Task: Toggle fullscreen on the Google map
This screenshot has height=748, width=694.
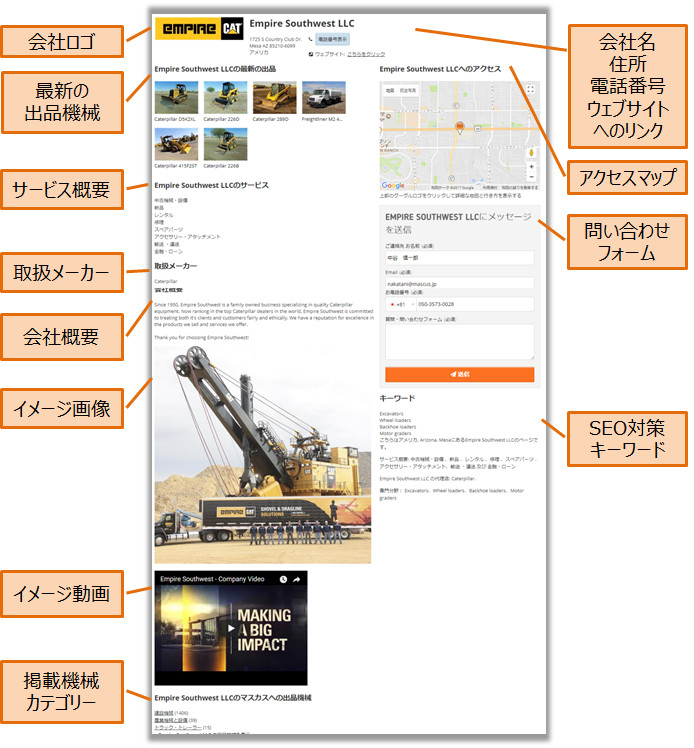Action: tap(530, 89)
